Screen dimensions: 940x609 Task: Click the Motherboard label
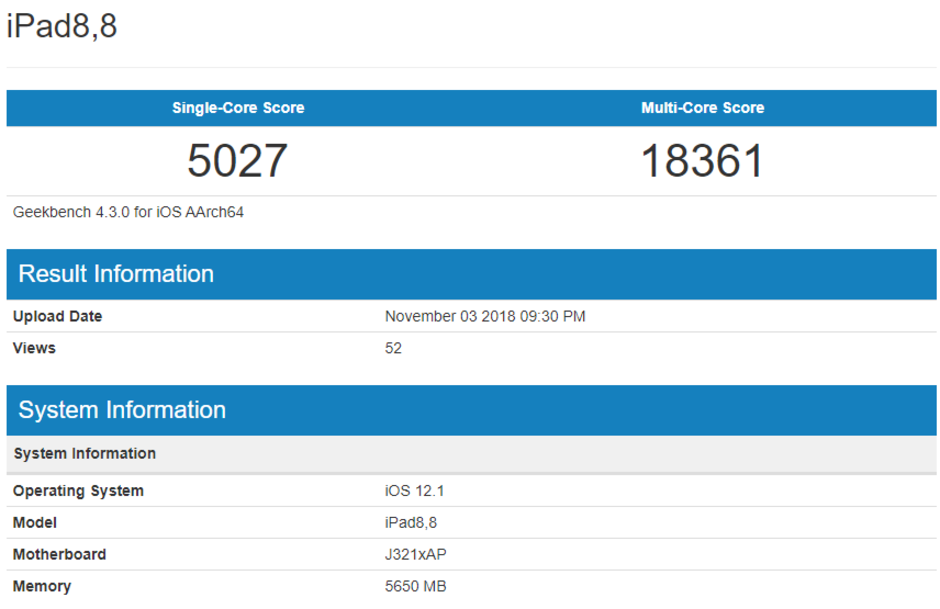(59, 555)
